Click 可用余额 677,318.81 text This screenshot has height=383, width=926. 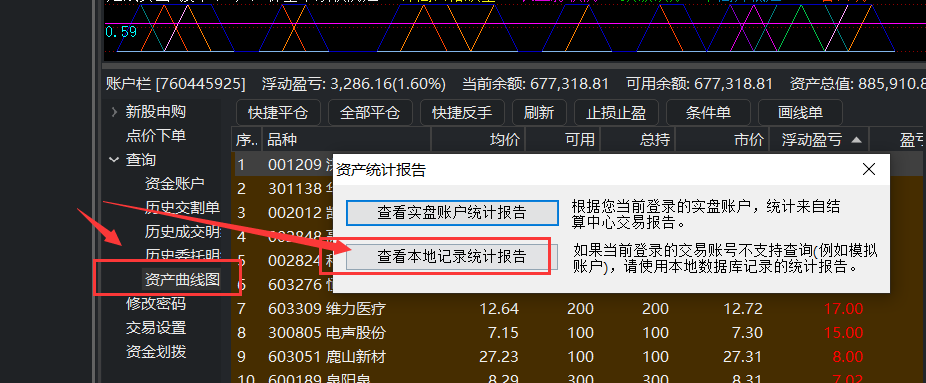point(699,84)
